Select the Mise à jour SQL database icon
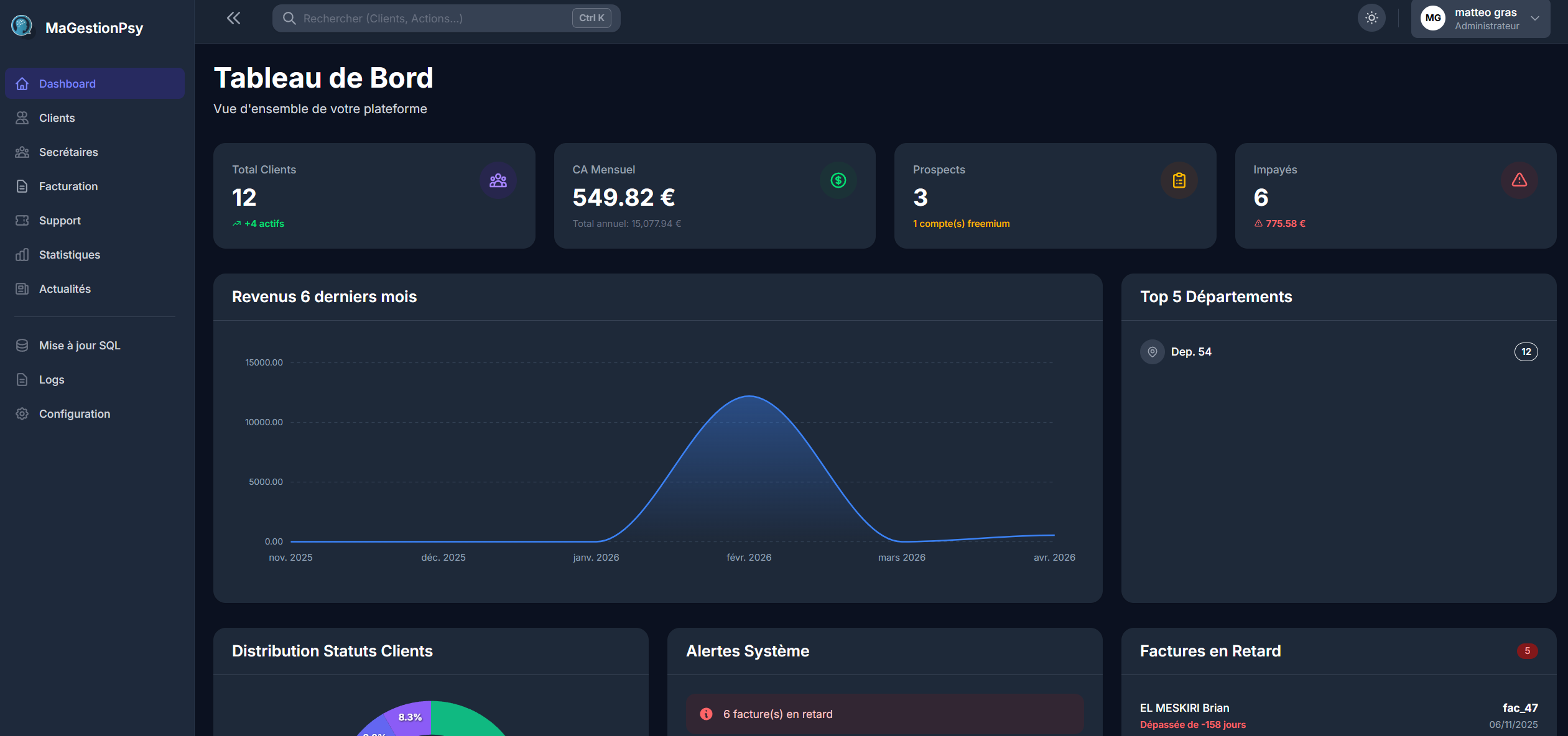 [x=22, y=345]
